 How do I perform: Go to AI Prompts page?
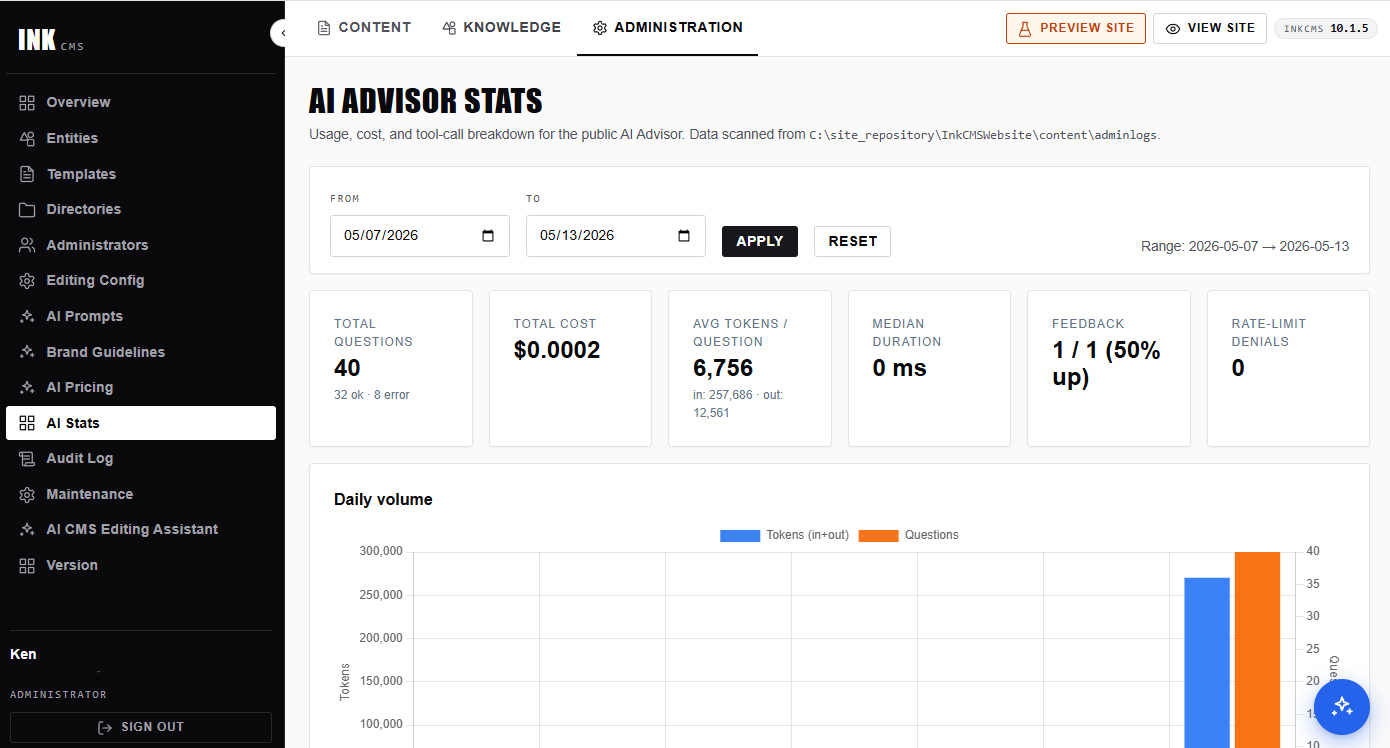[141, 316]
